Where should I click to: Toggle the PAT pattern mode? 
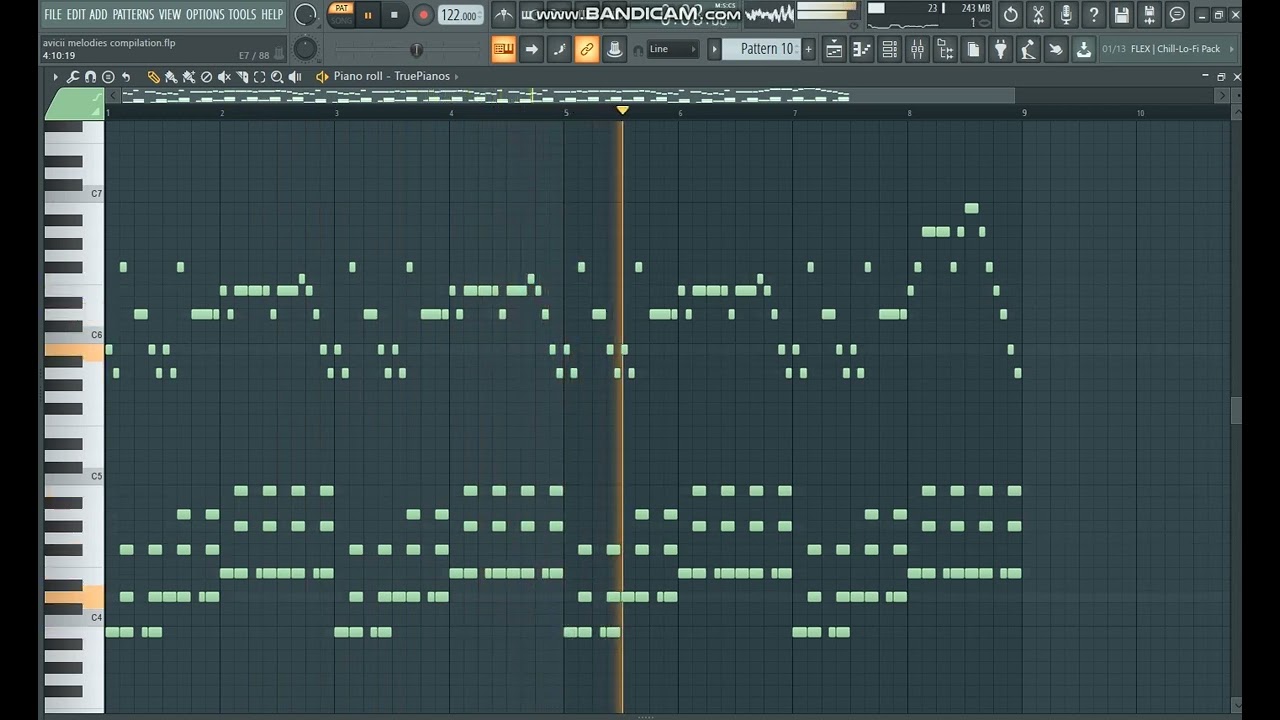[x=342, y=8]
